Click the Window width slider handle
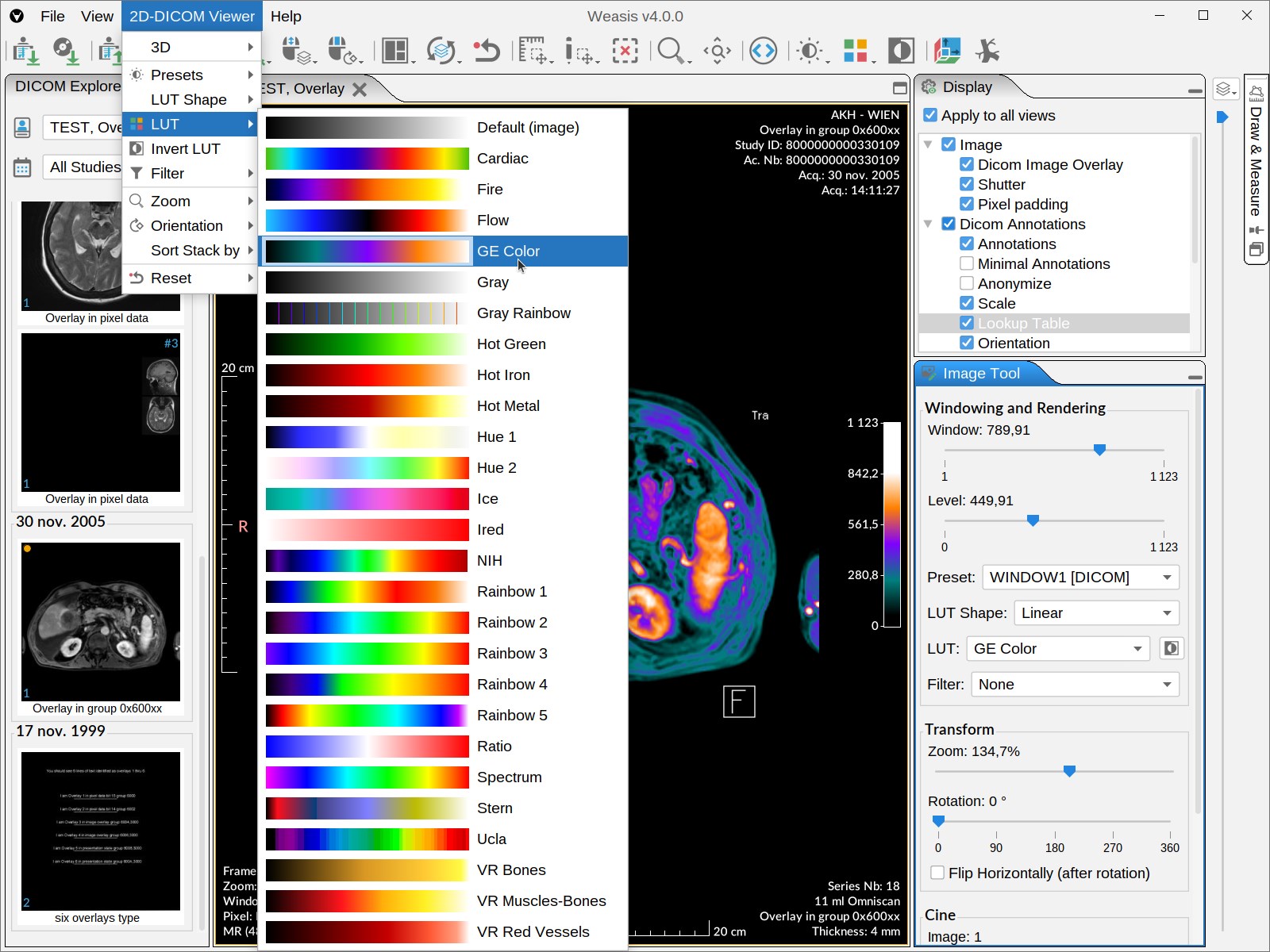1270x952 pixels. click(1099, 450)
